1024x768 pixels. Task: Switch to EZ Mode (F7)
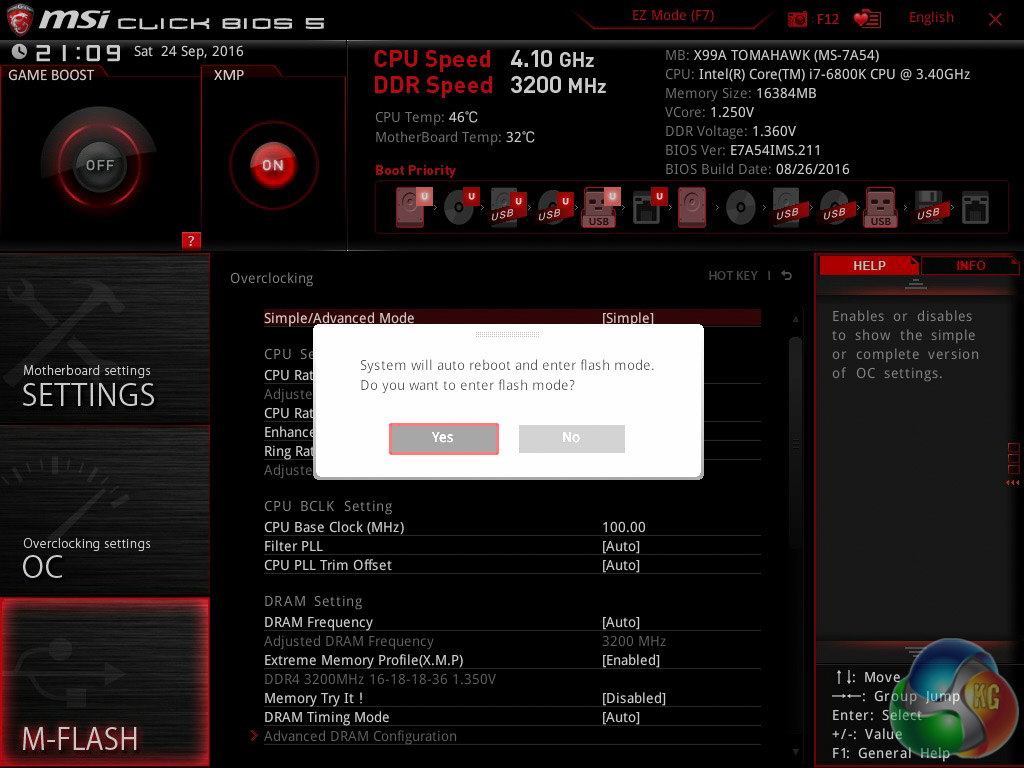pyautogui.click(x=673, y=16)
